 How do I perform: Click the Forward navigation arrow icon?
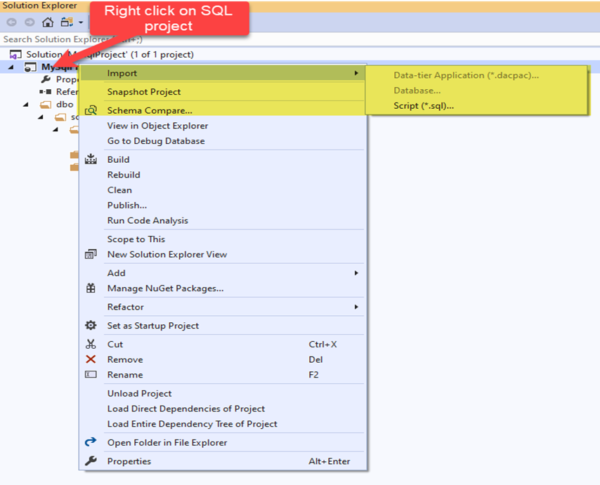point(29,22)
